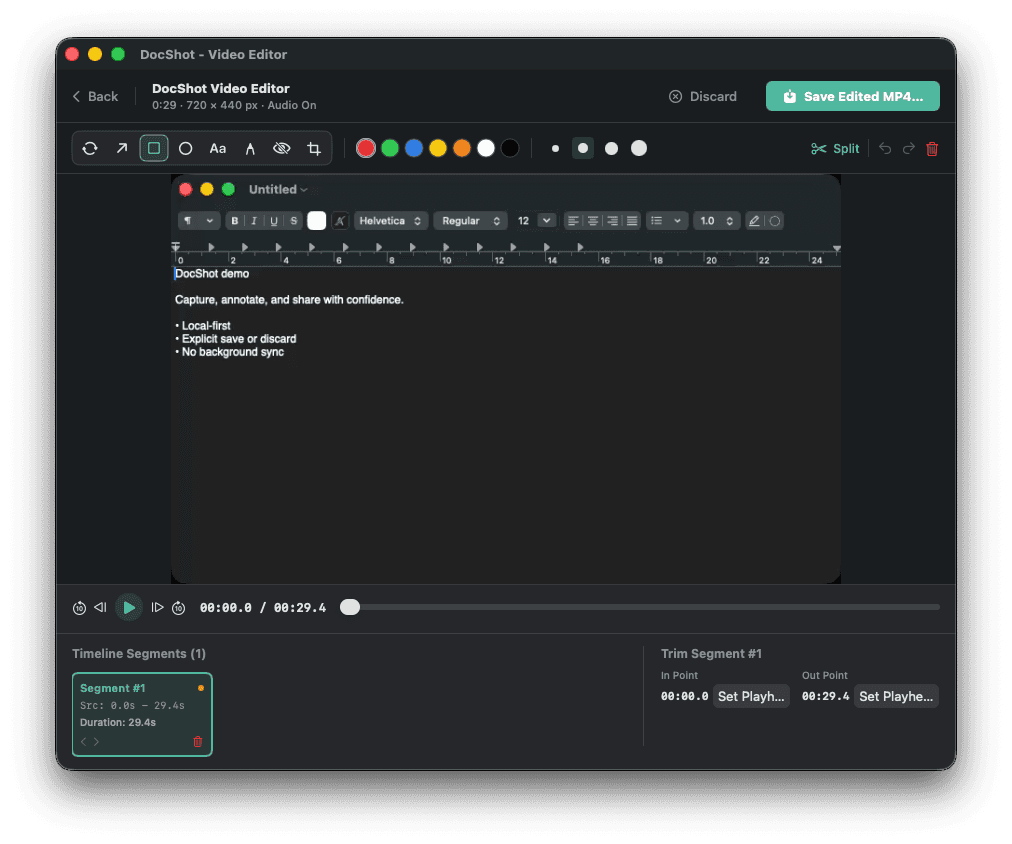
Task: Click the markup pen icon
Action: tap(754, 221)
